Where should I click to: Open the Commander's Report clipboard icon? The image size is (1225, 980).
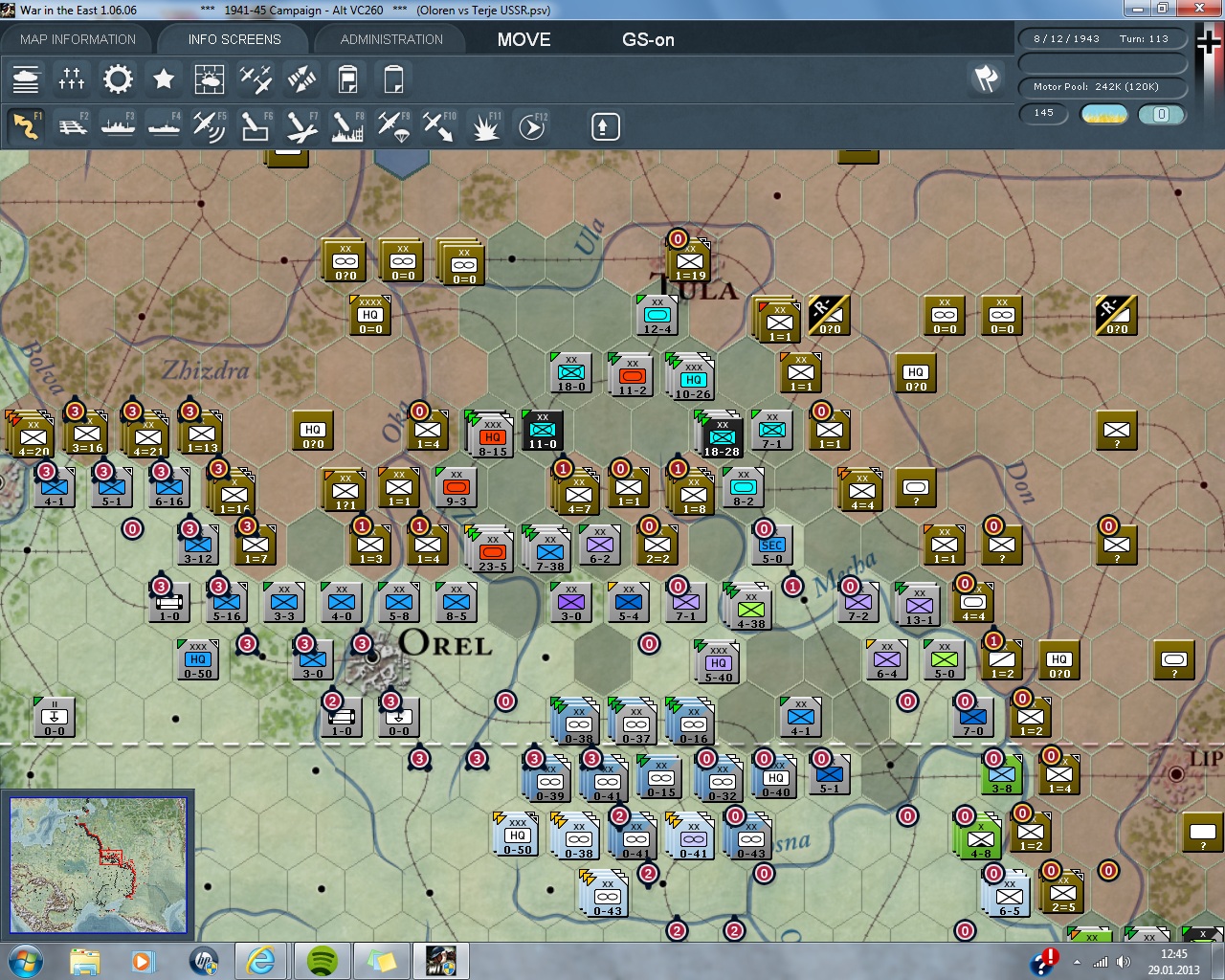347,78
